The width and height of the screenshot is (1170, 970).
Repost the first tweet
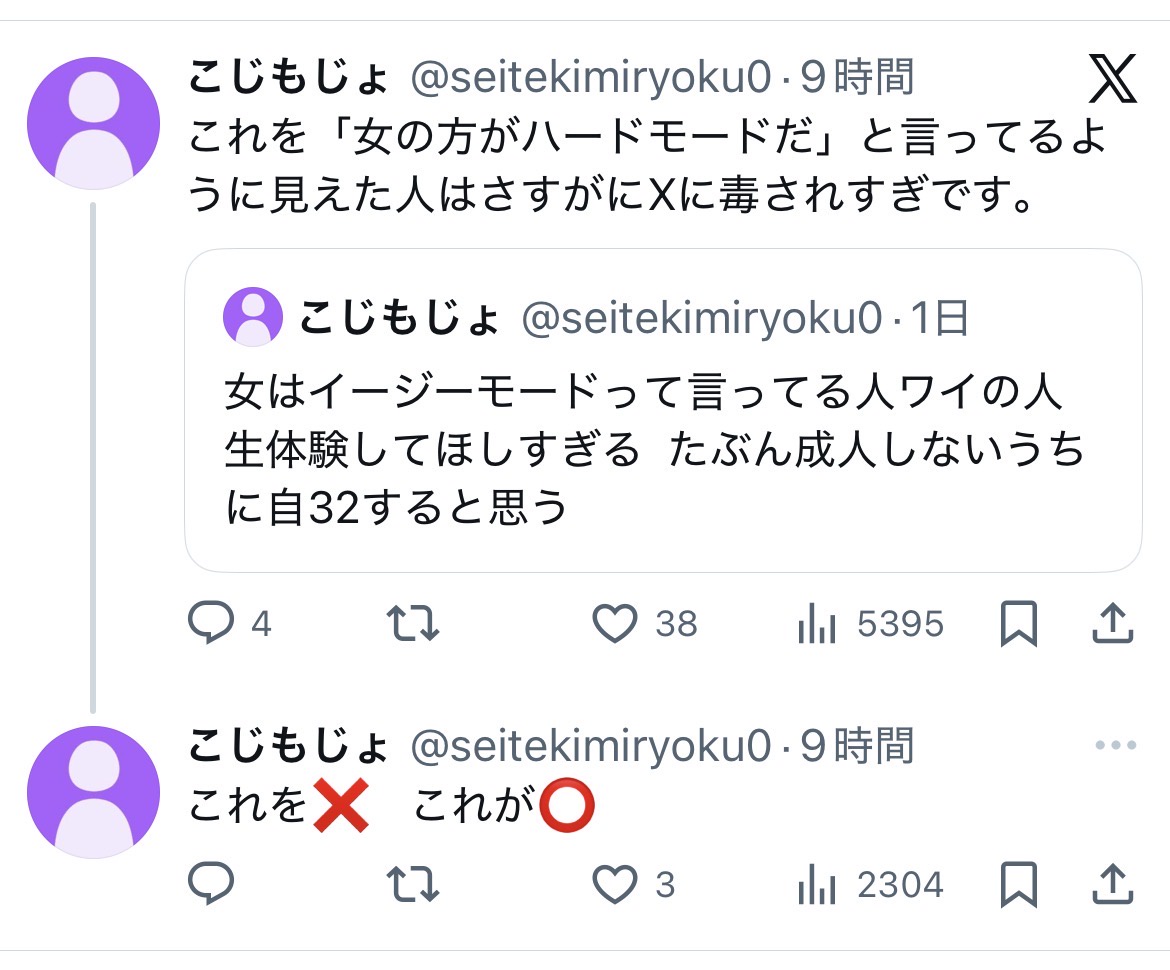pos(413,625)
